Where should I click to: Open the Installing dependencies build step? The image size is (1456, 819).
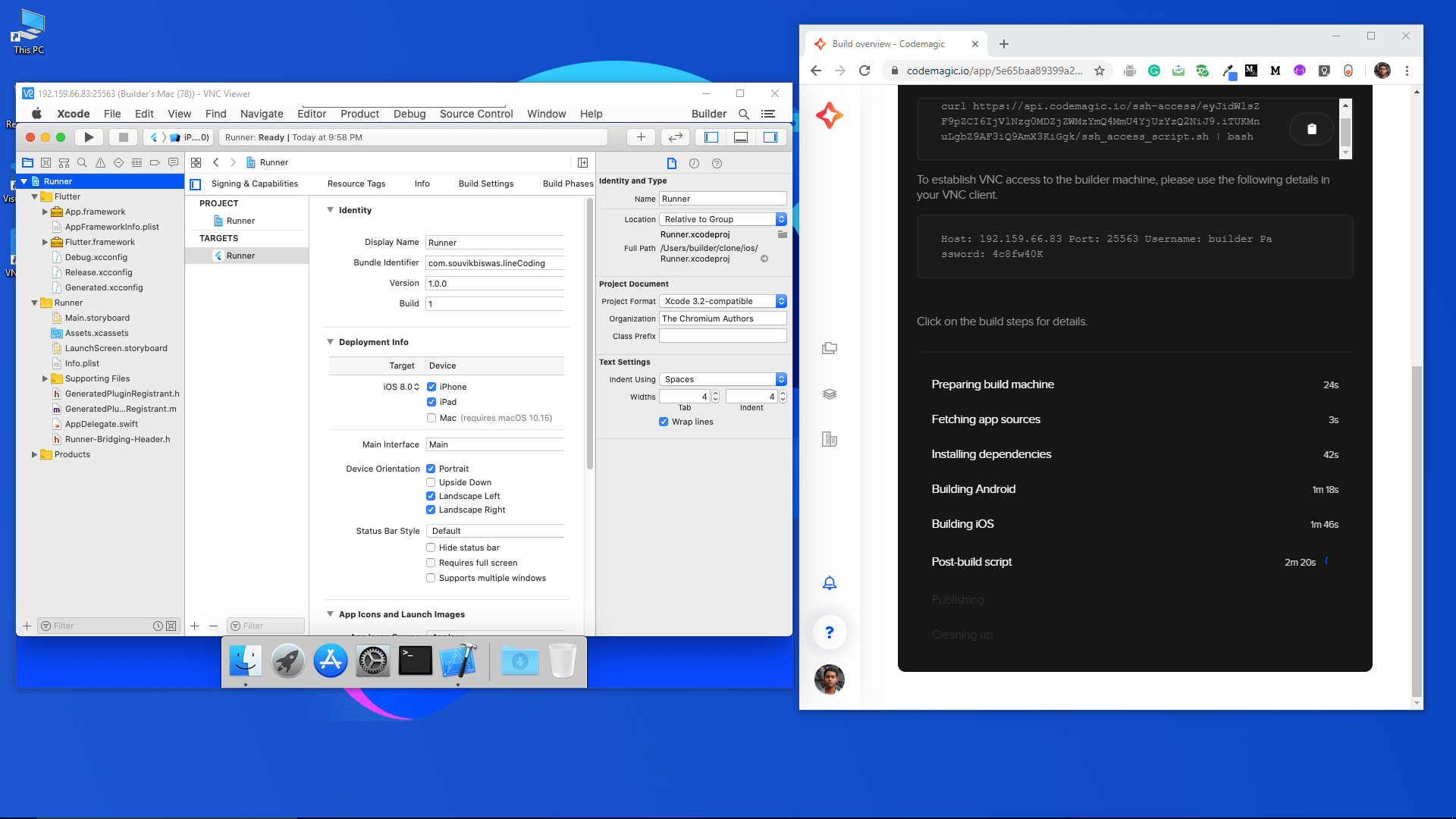click(x=1134, y=454)
